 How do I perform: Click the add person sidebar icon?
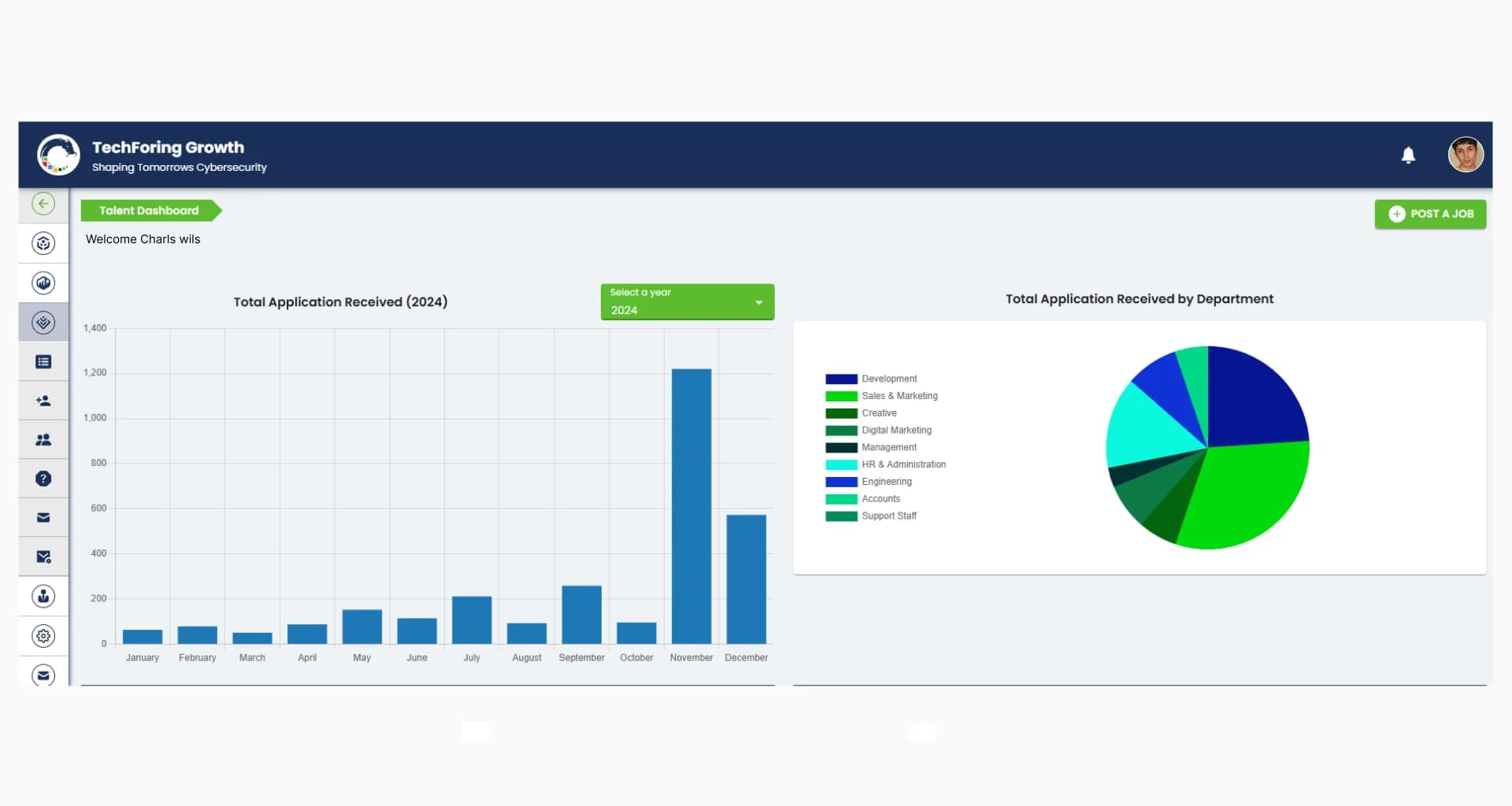pyautogui.click(x=43, y=401)
